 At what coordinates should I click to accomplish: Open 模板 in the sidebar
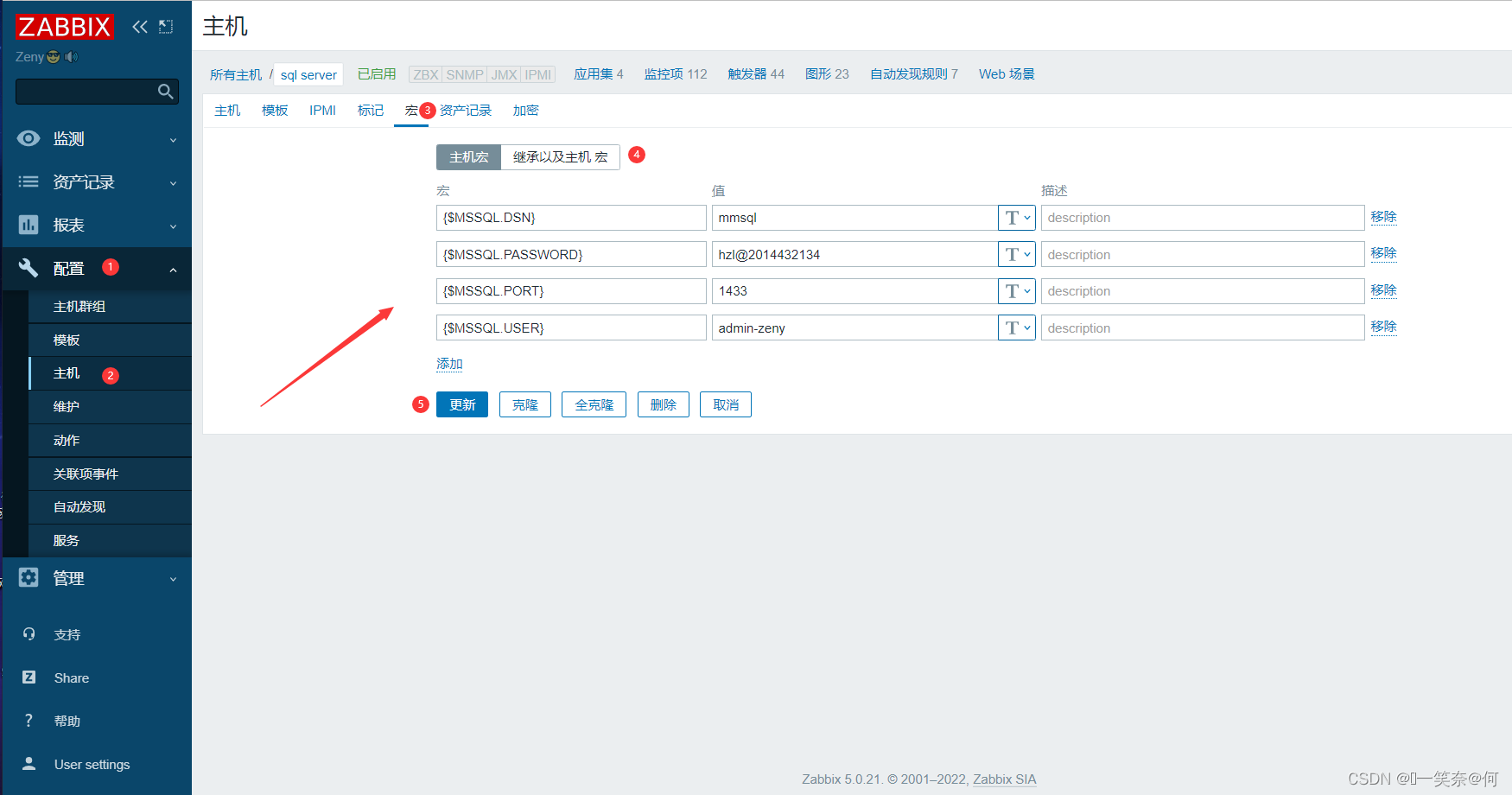[110, 340]
